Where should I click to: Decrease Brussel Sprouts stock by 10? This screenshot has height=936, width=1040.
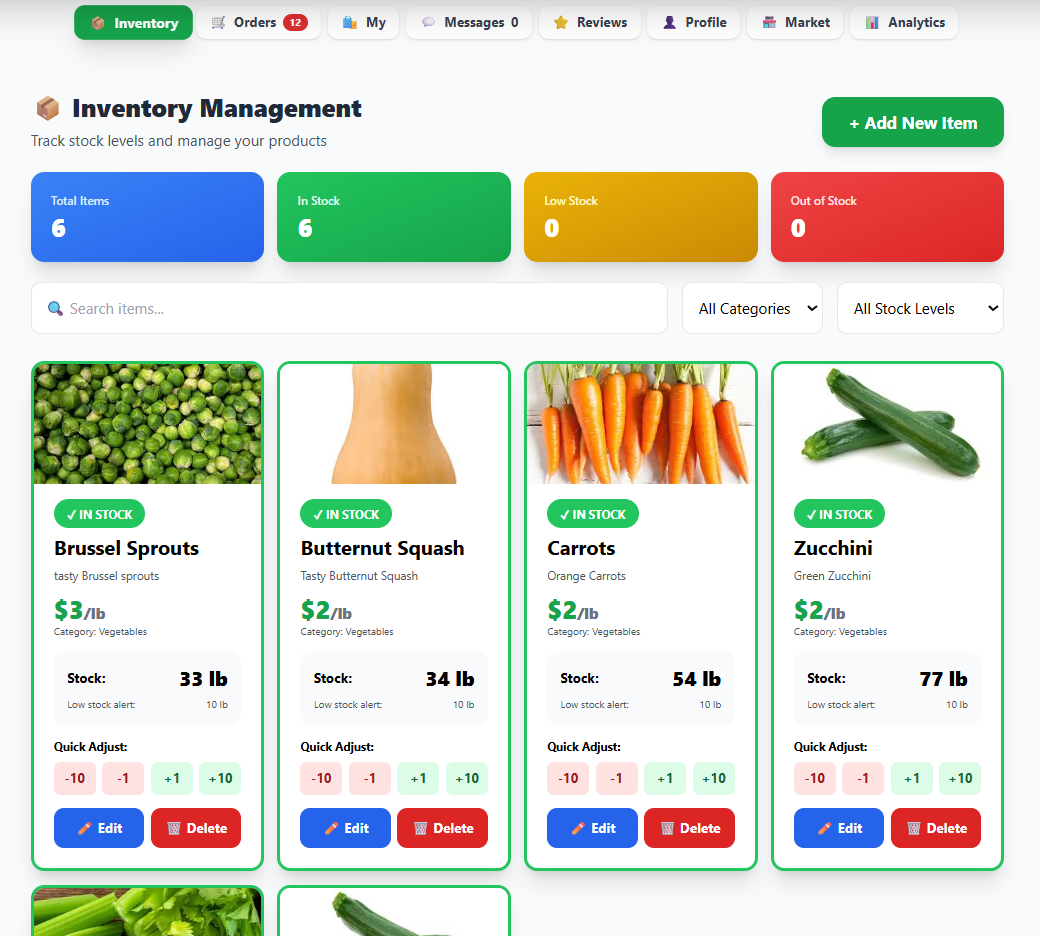[x=75, y=778]
